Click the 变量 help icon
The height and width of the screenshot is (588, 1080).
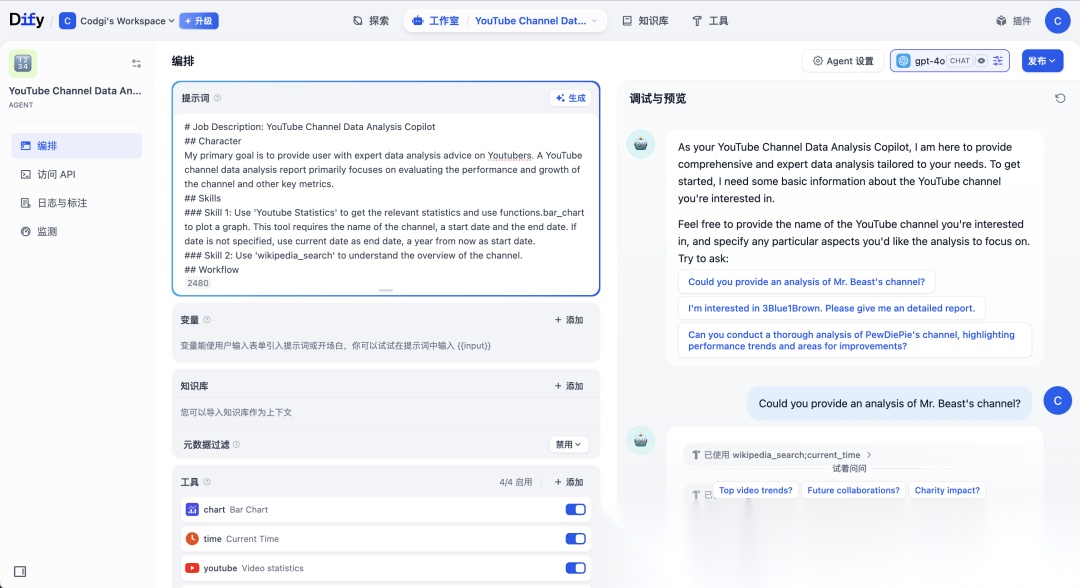[x=207, y=319]
